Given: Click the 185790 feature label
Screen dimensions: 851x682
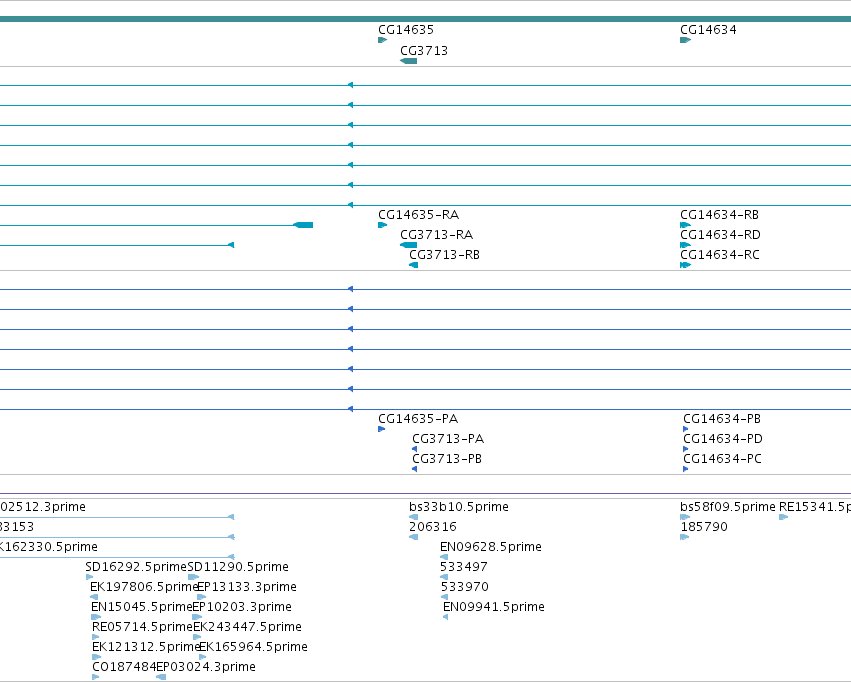Looking at the screenshot, I should point(703,527).
